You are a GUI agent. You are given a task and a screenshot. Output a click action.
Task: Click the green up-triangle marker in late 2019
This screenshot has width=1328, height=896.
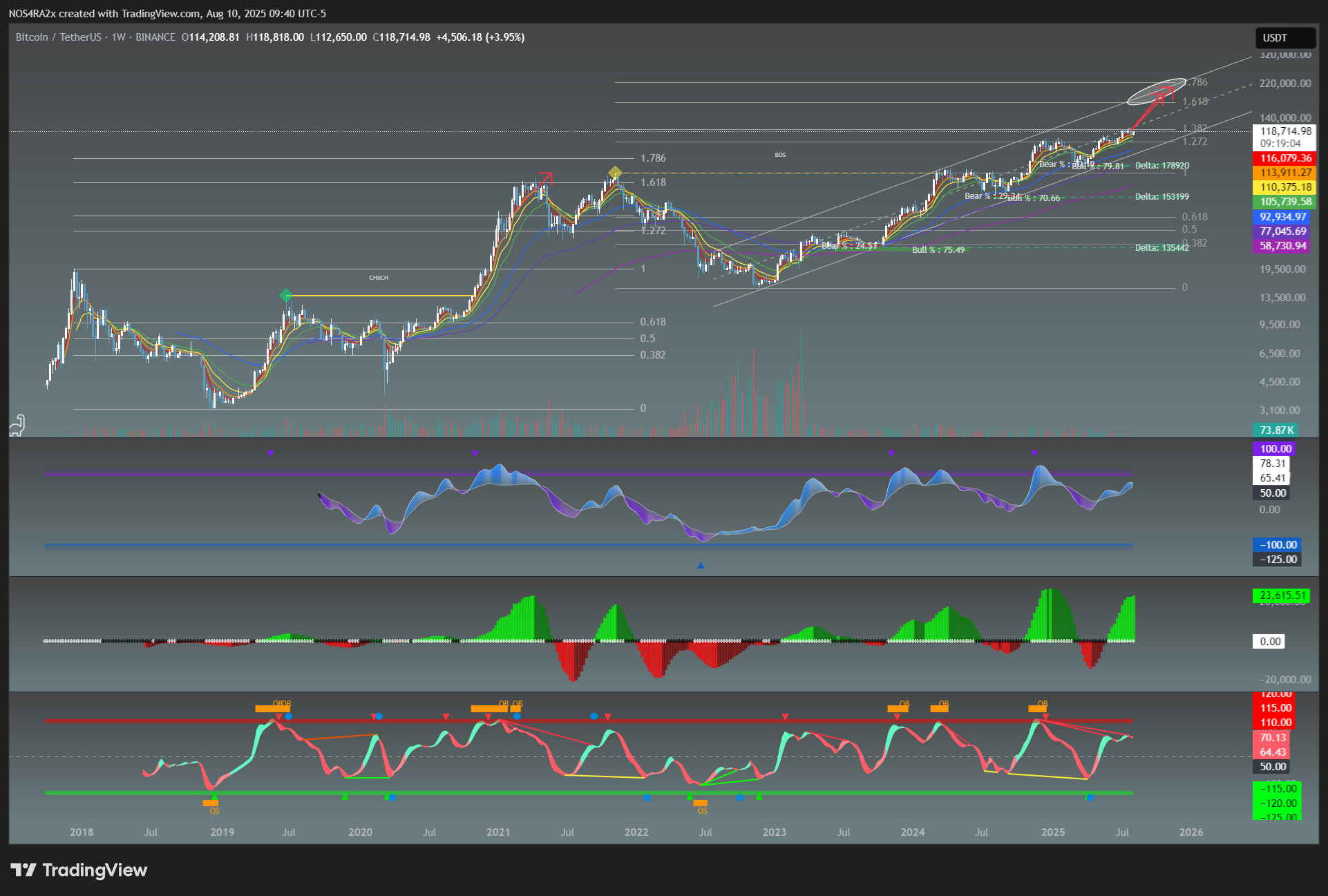pos(345,797)
